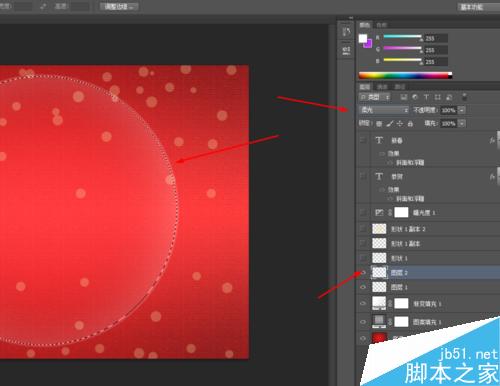Filter layers by shape layers icon
The image size is (500, 386).
point(438,97)
